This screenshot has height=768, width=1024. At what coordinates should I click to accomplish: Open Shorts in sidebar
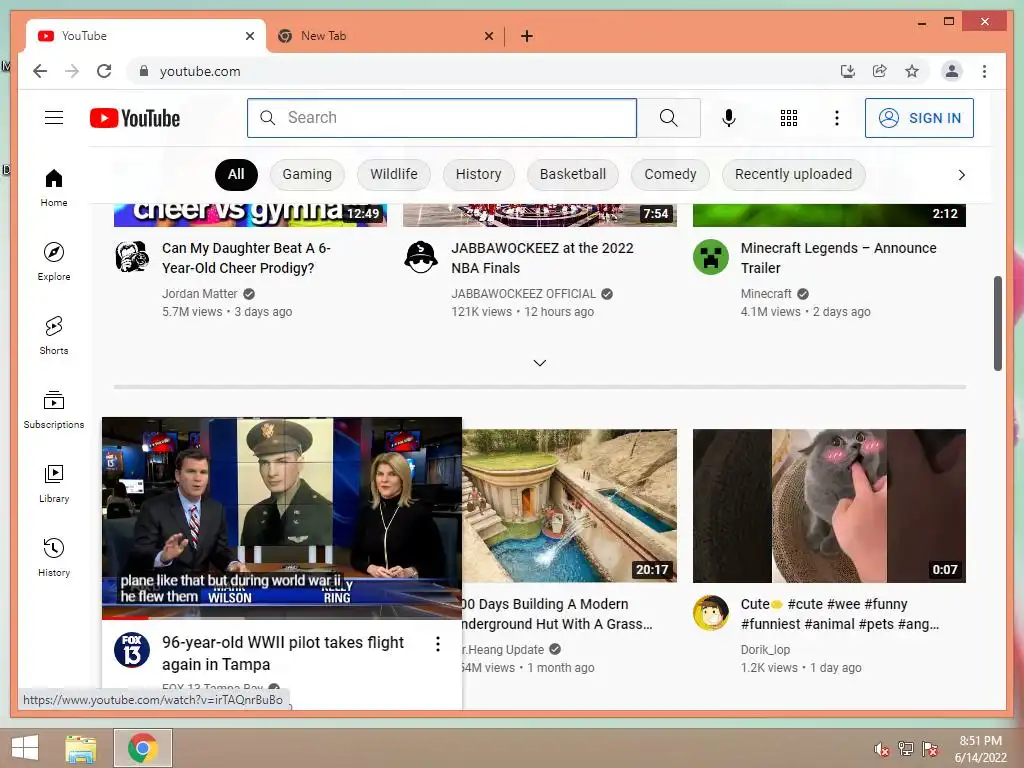pyautogui.click(x=54, y=336)
